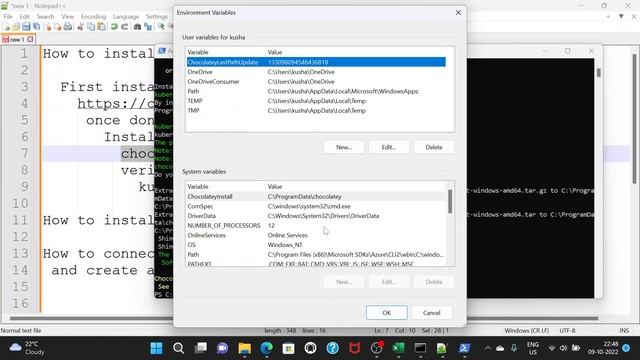Click Edit under User variables
640x360 pixels.
(389, 147)
